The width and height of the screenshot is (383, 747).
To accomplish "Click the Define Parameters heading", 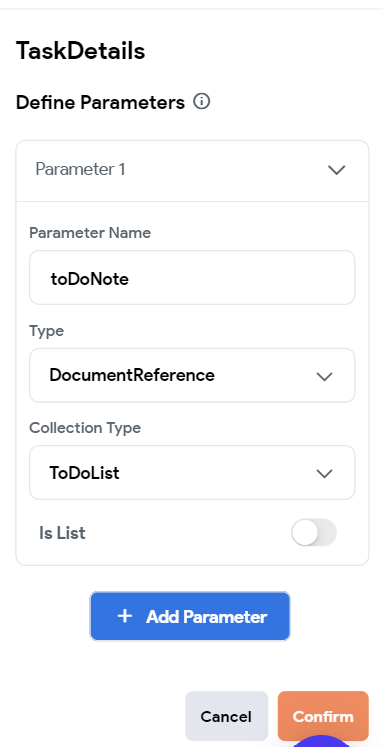I will 101,102.
